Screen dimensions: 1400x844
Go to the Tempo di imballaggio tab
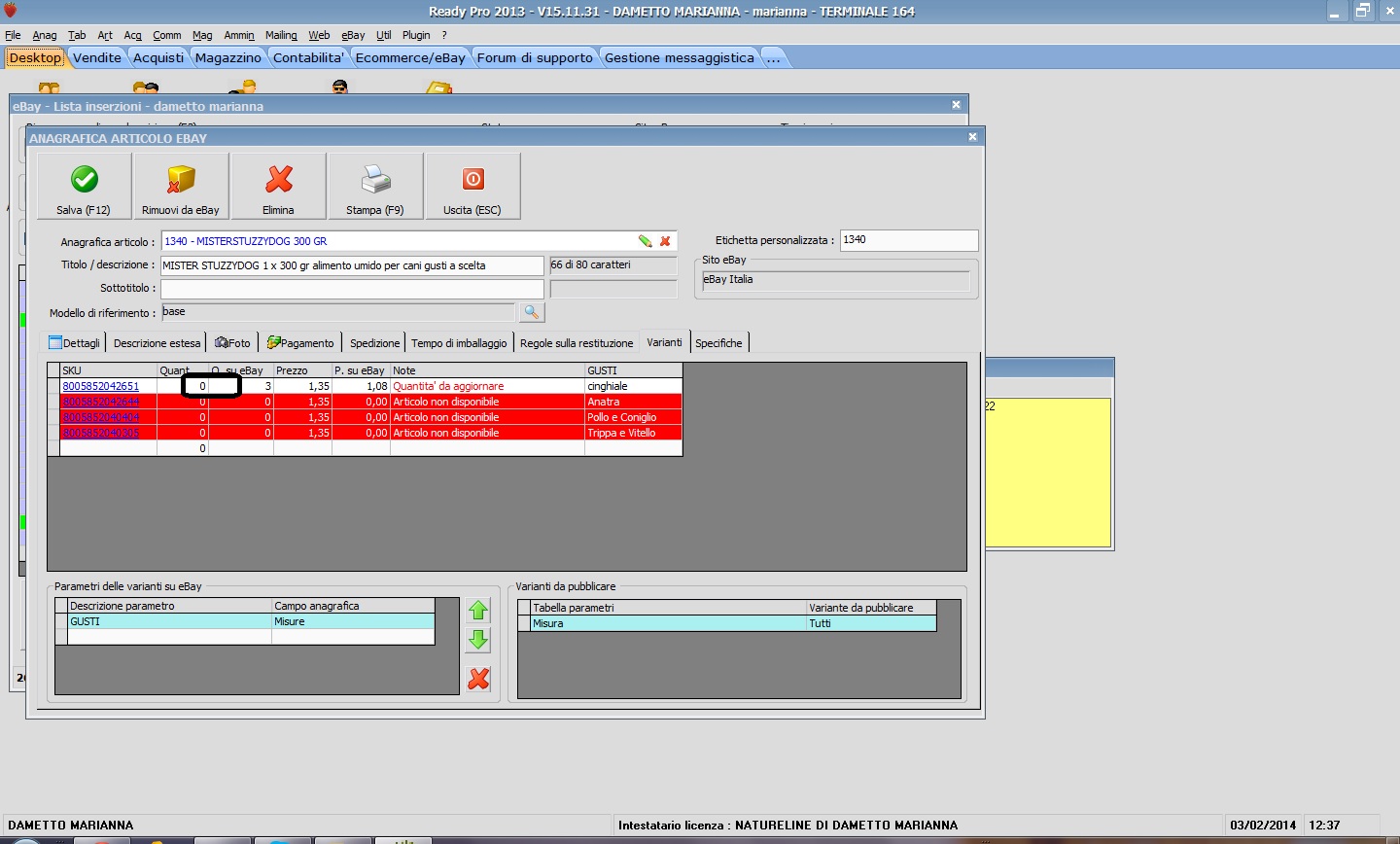tap(459, 343)
